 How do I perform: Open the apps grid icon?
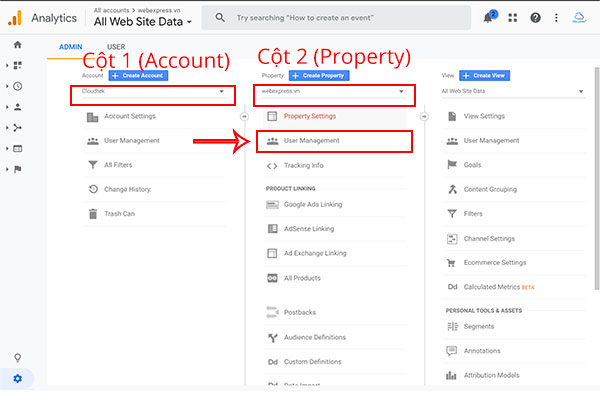click(513, 18)
